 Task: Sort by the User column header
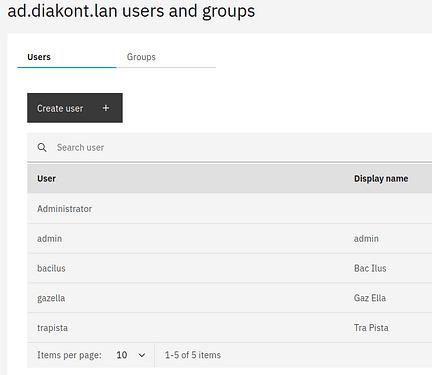click(x=46, y=179)
